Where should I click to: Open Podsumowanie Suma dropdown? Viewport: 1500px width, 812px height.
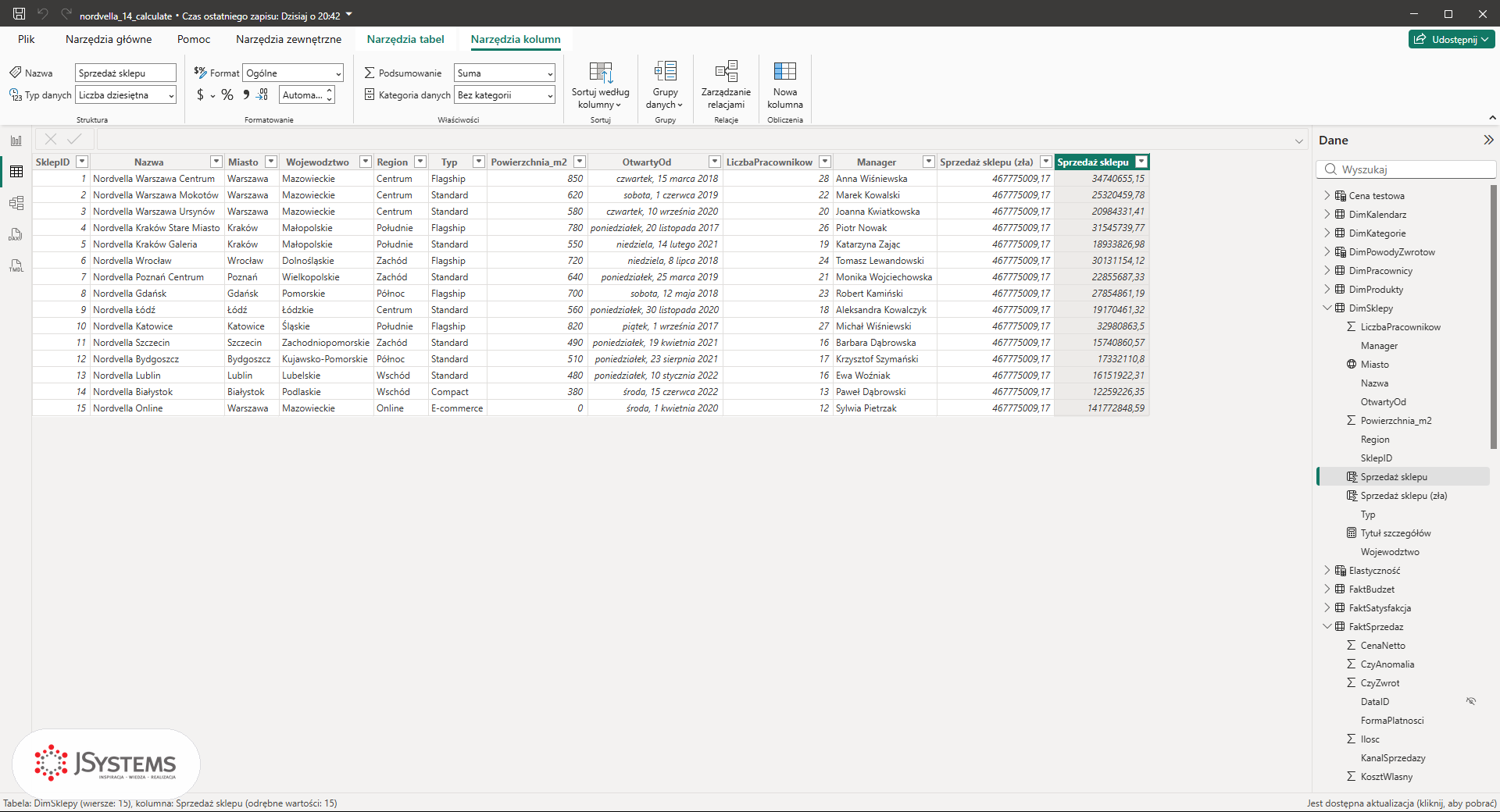(x=505, y=73)
